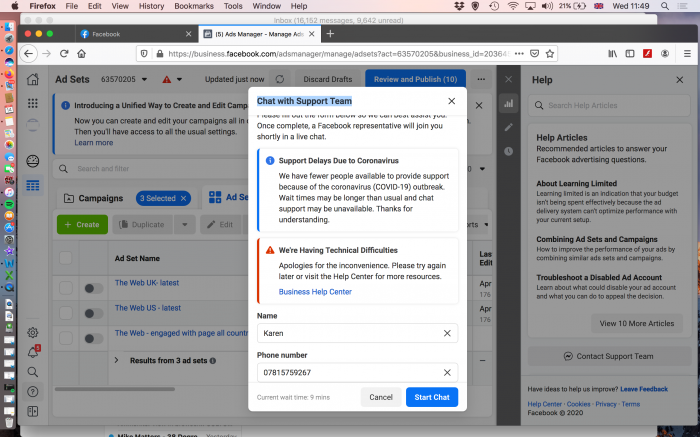Open Firefox Library icon in toolbar

click(612, 54)
